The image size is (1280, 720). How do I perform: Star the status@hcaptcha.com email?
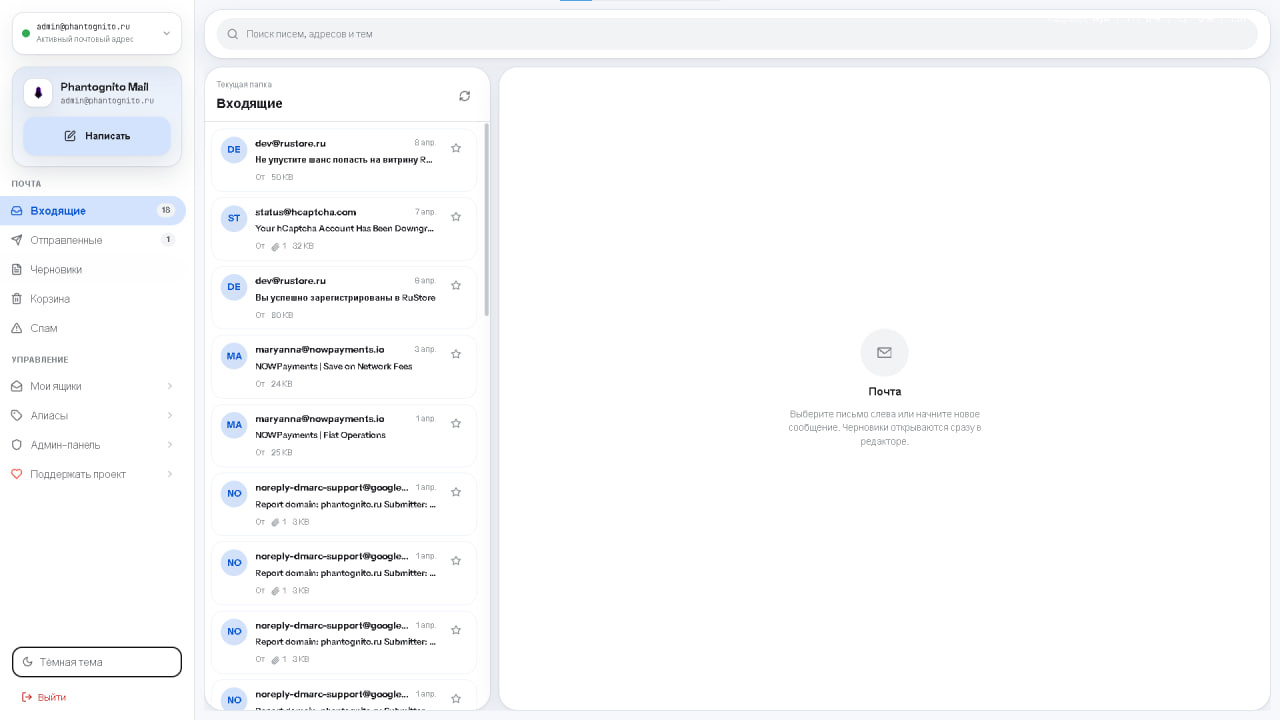tap(456, 217)
